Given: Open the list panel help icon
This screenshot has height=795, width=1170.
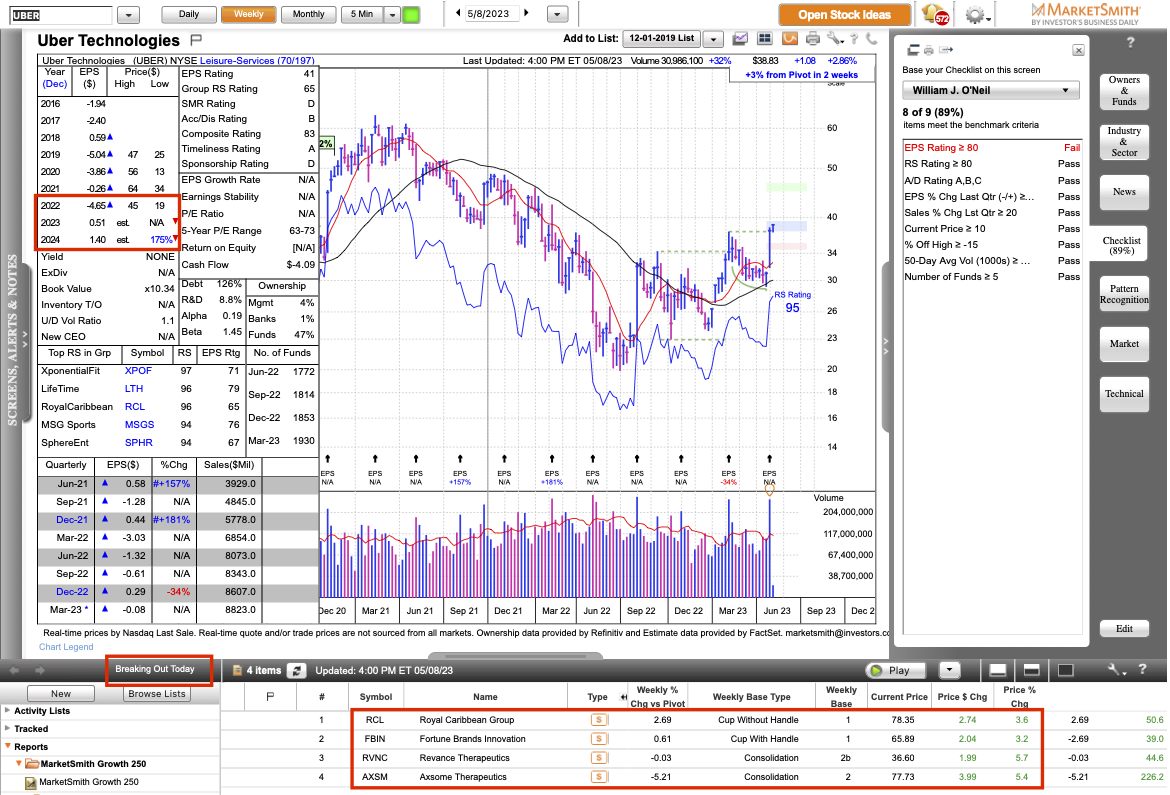Looking at the screenshot, I should [x=1142, y=670].
